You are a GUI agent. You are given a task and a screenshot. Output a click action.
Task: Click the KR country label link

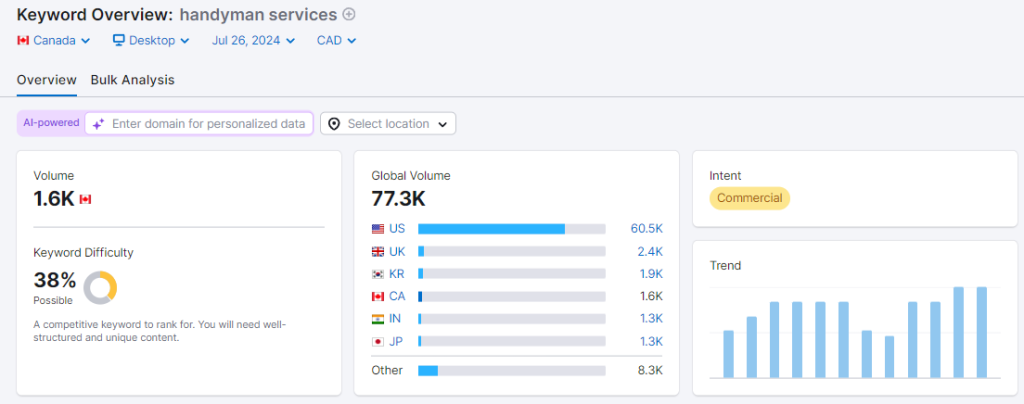[x=397, y=273]
